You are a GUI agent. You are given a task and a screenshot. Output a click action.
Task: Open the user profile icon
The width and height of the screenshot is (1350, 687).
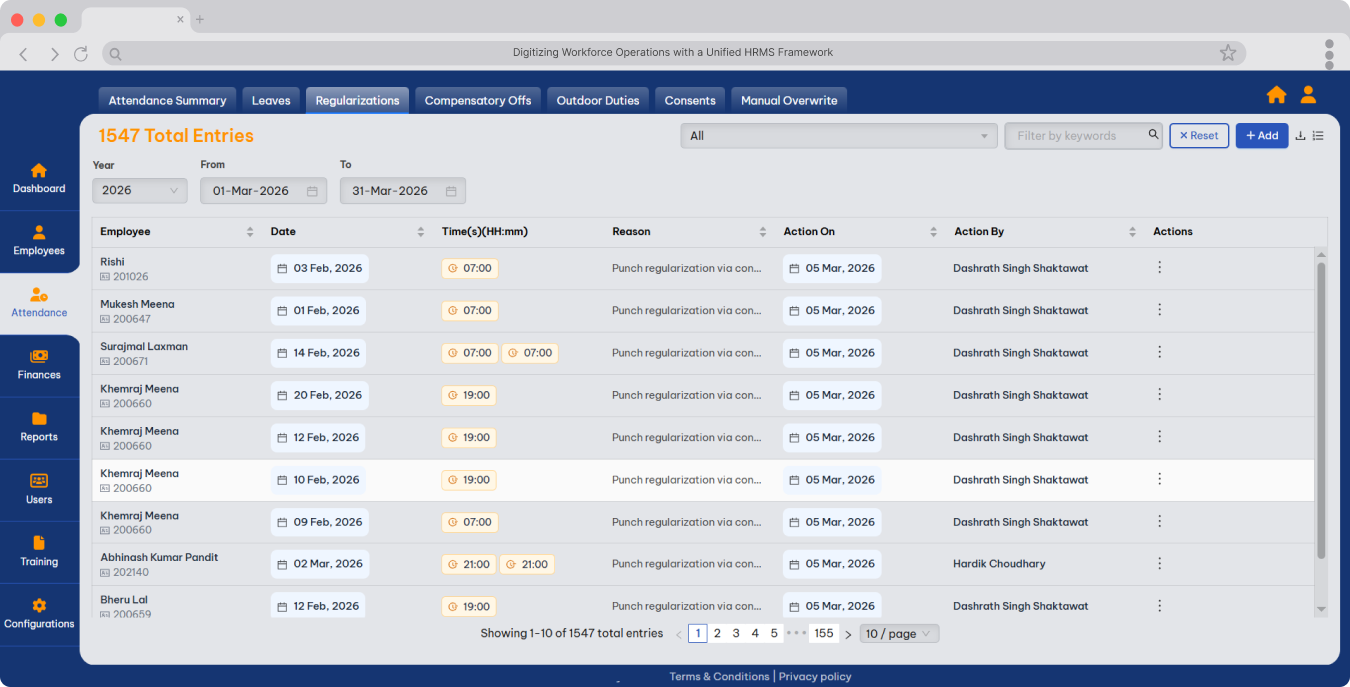coord(1308,95)
